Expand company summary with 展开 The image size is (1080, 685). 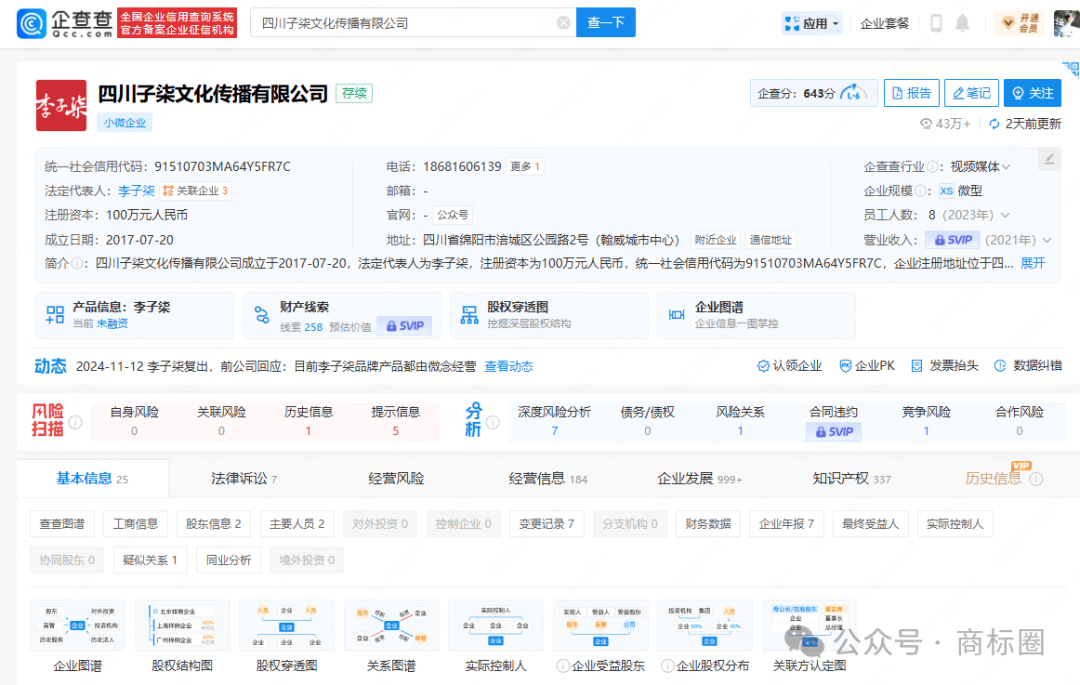[x=1032, y=263]
